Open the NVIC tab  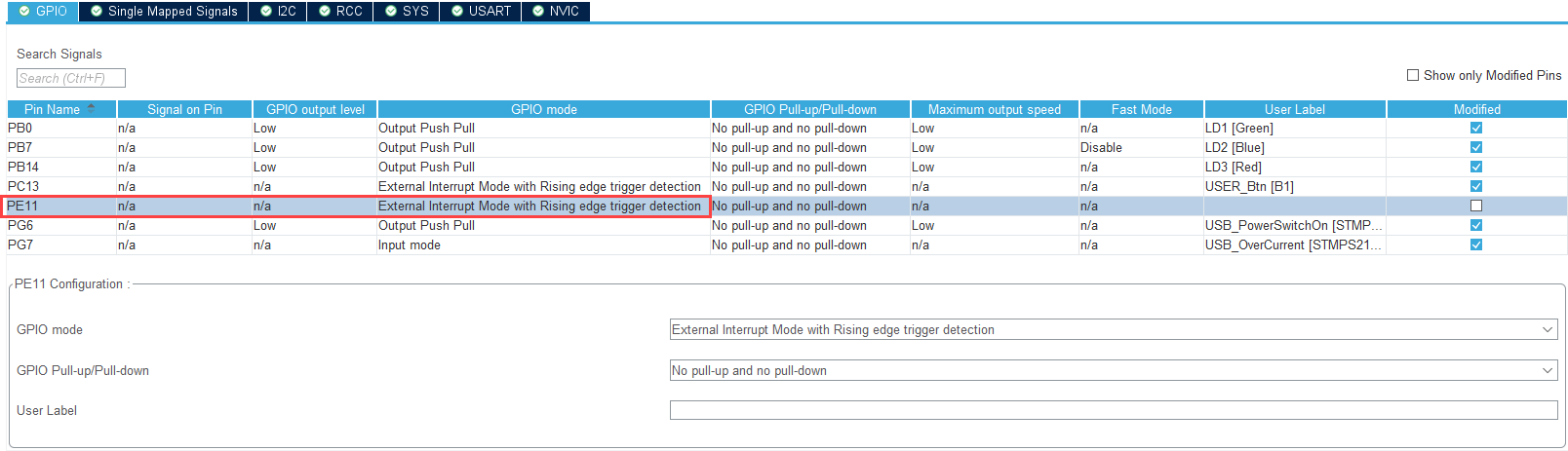[x=555, y=12]
